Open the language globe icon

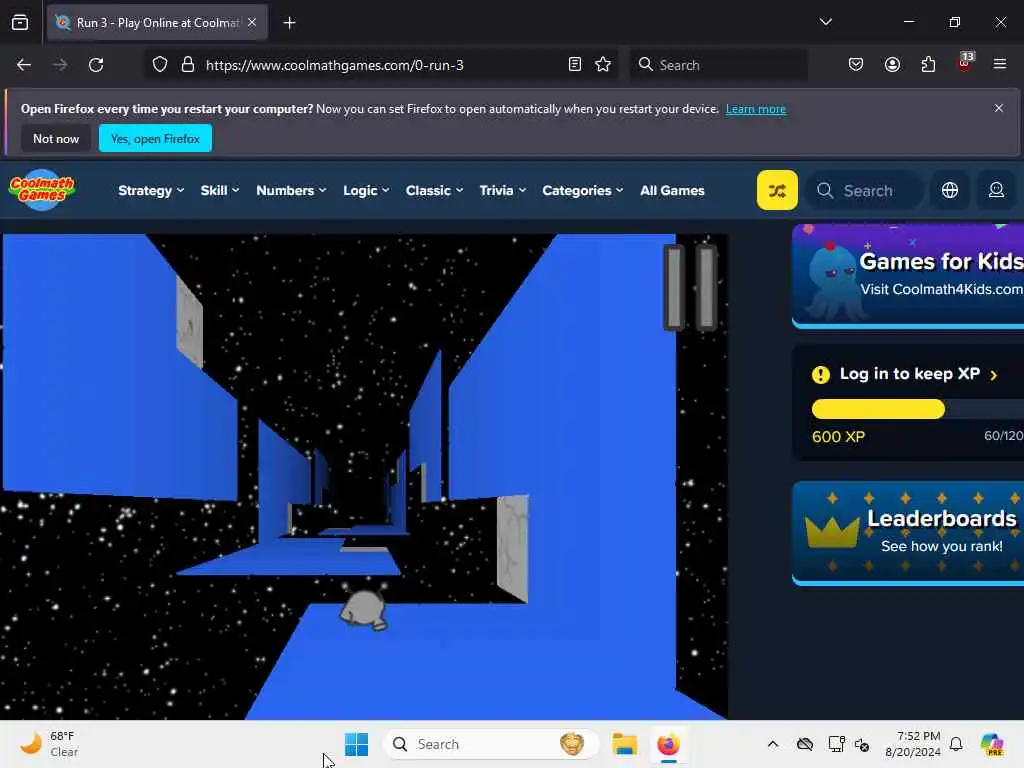coord(950,190)
